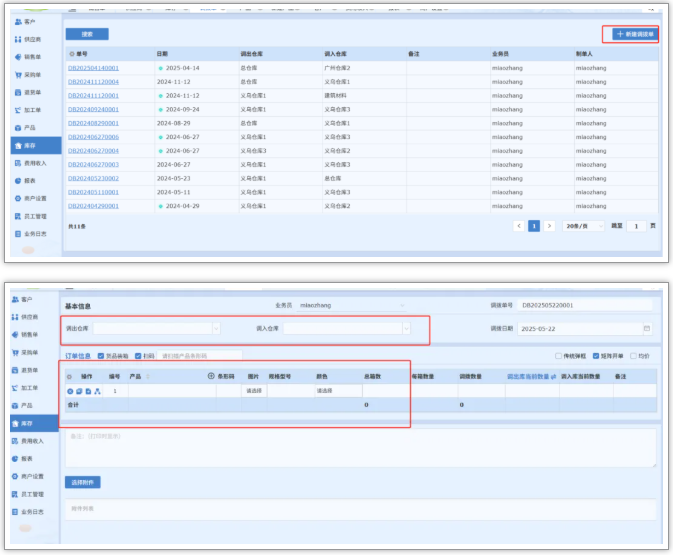Click the hierarchy icon in row 1
The image size is (673, 555).
coord(97,391)
